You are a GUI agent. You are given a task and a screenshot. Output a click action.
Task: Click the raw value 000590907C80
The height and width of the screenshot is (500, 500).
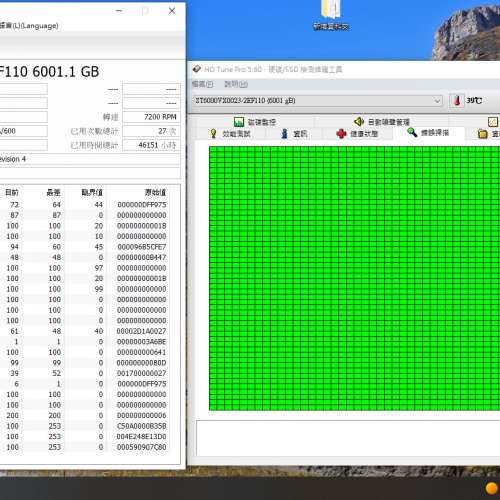pyautogui.click(x=142, y=447)
